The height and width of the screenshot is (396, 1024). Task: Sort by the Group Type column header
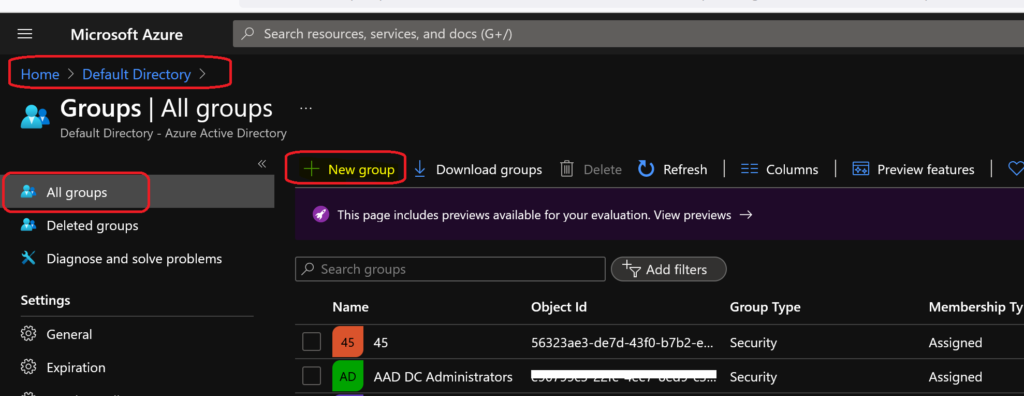coord(765,307)
